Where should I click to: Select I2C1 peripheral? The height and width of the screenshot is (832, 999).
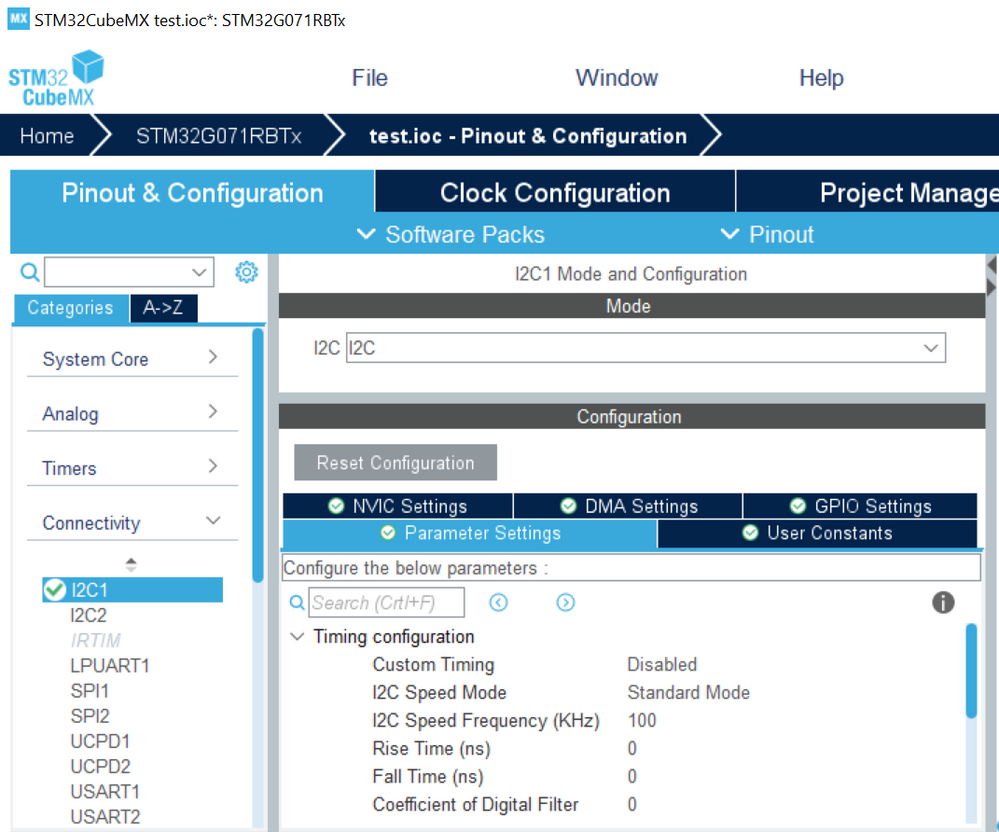pos(133,590)
